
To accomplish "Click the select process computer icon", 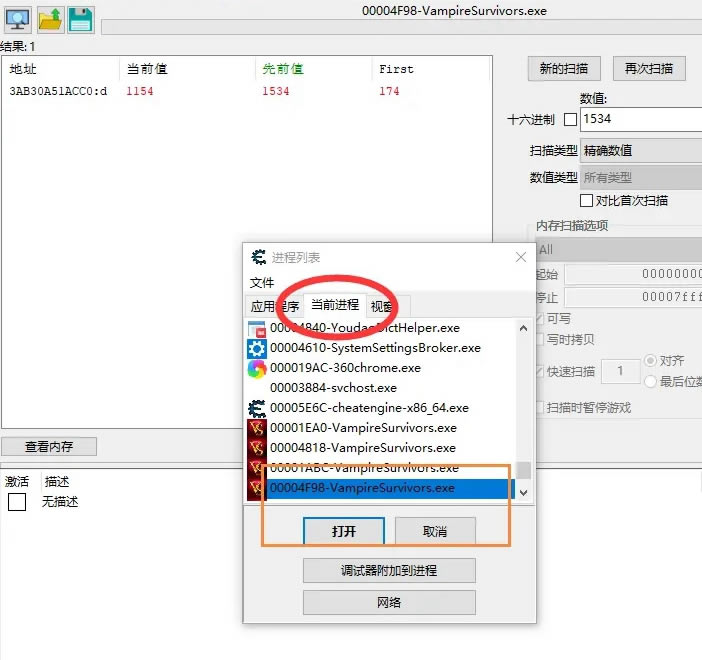I will point(18,19).
